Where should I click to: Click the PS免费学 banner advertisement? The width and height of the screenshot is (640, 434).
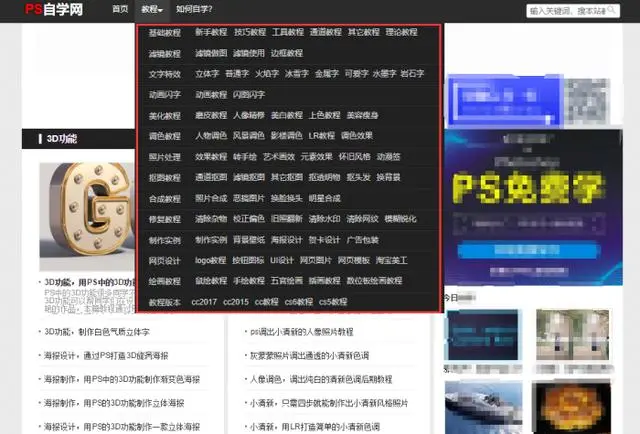(533, 207)
